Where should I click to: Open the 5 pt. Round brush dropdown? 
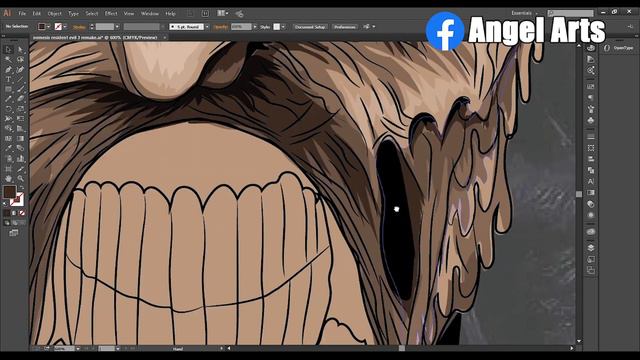click(207, 27)
